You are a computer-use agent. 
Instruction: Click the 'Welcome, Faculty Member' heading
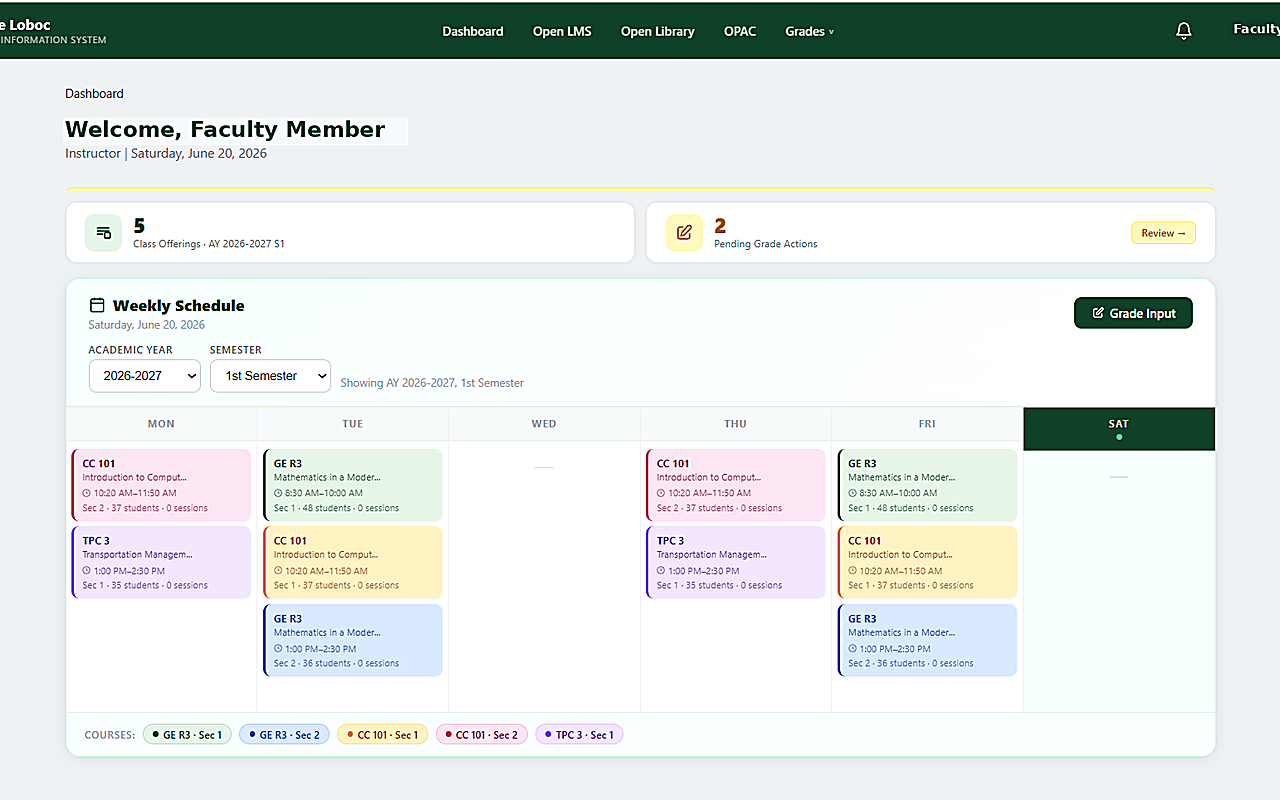coord(225,130)
